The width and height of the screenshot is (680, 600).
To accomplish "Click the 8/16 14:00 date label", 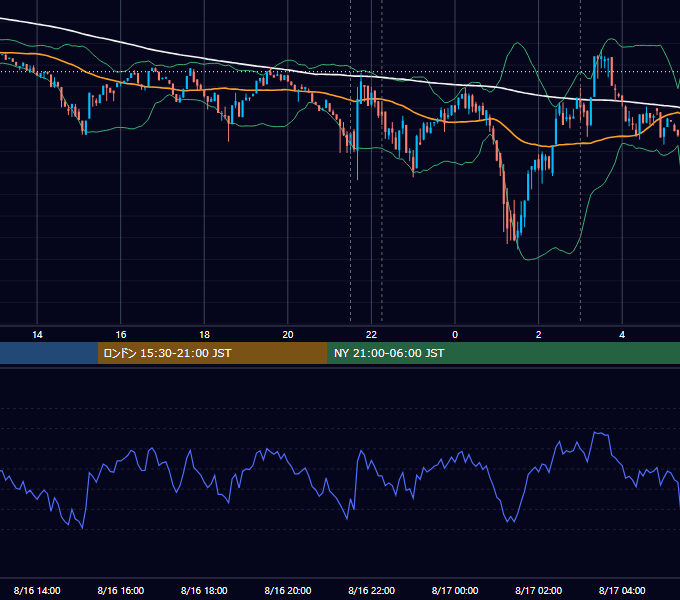I will [37, 590].
